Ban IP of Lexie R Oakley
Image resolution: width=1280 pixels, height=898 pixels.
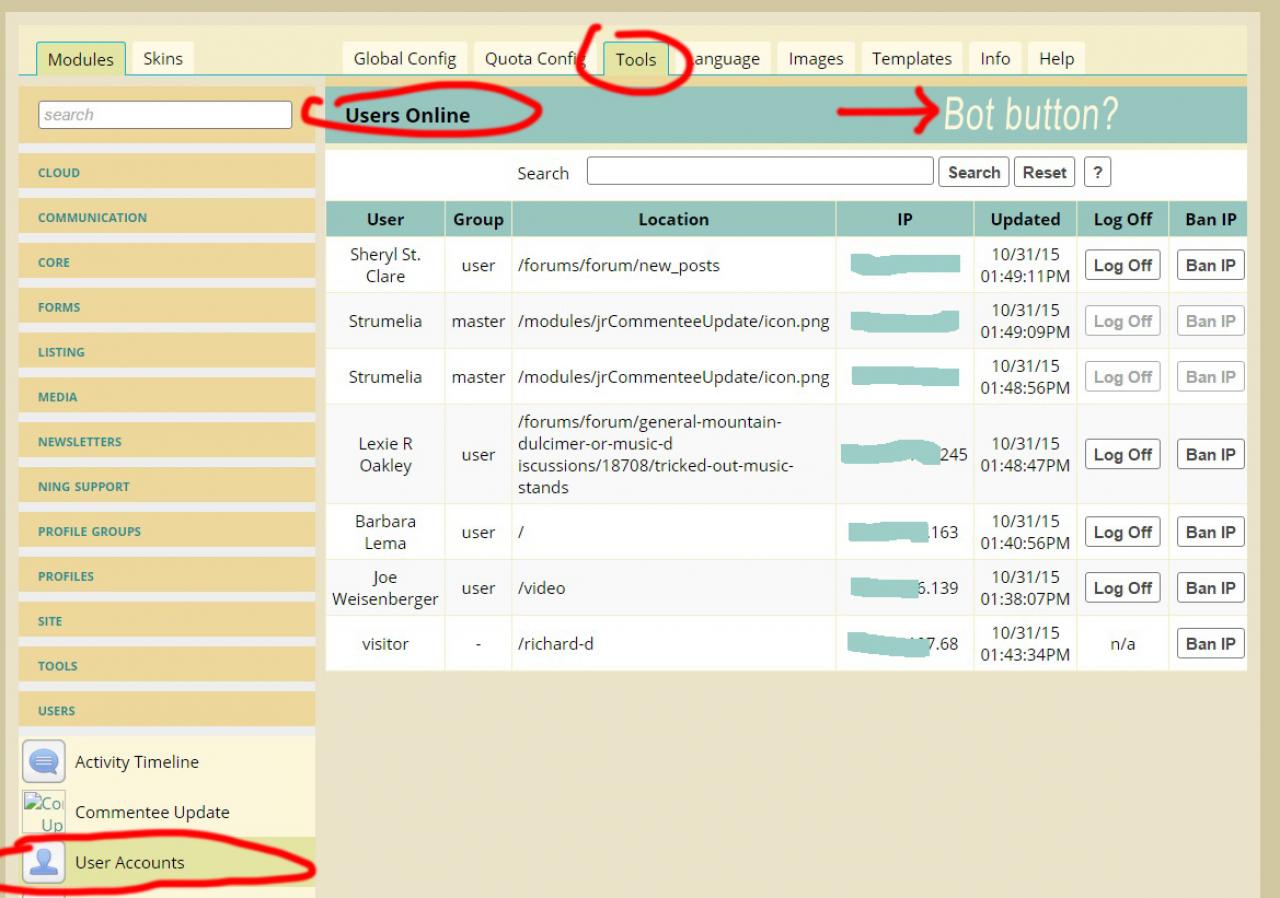(x=1210, y=455)
